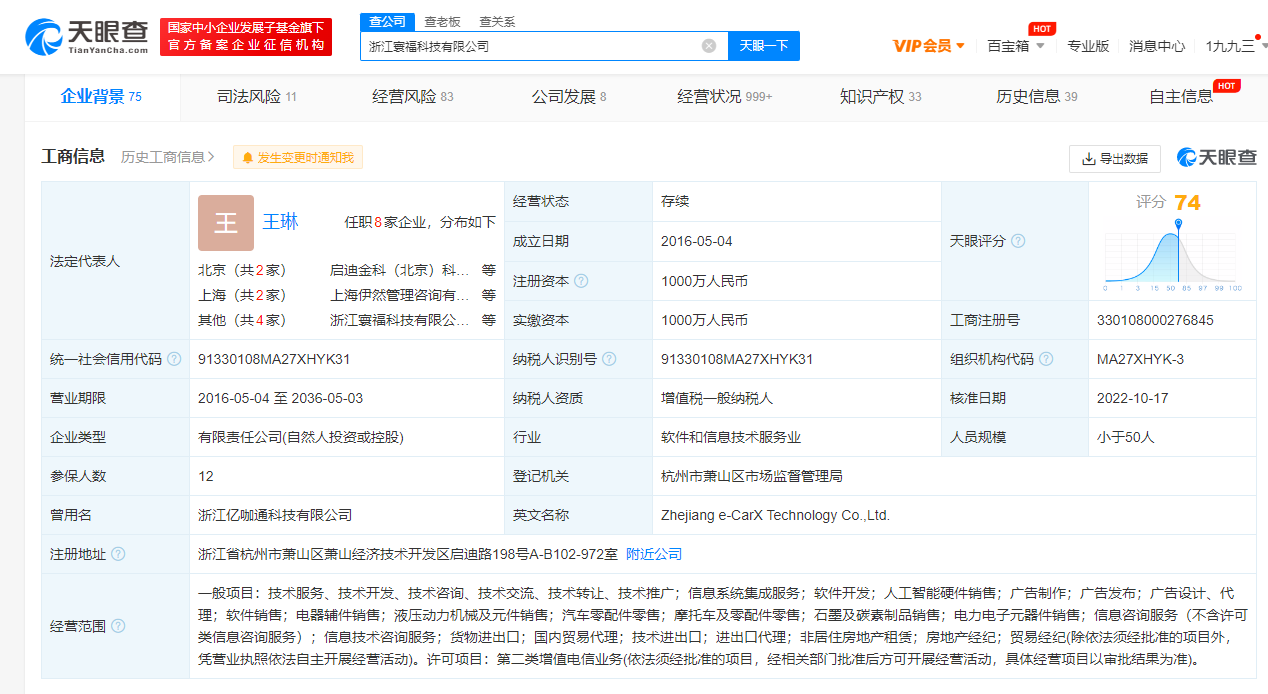
Task: Clear the search box with the X icon
Action: [709, 46]
